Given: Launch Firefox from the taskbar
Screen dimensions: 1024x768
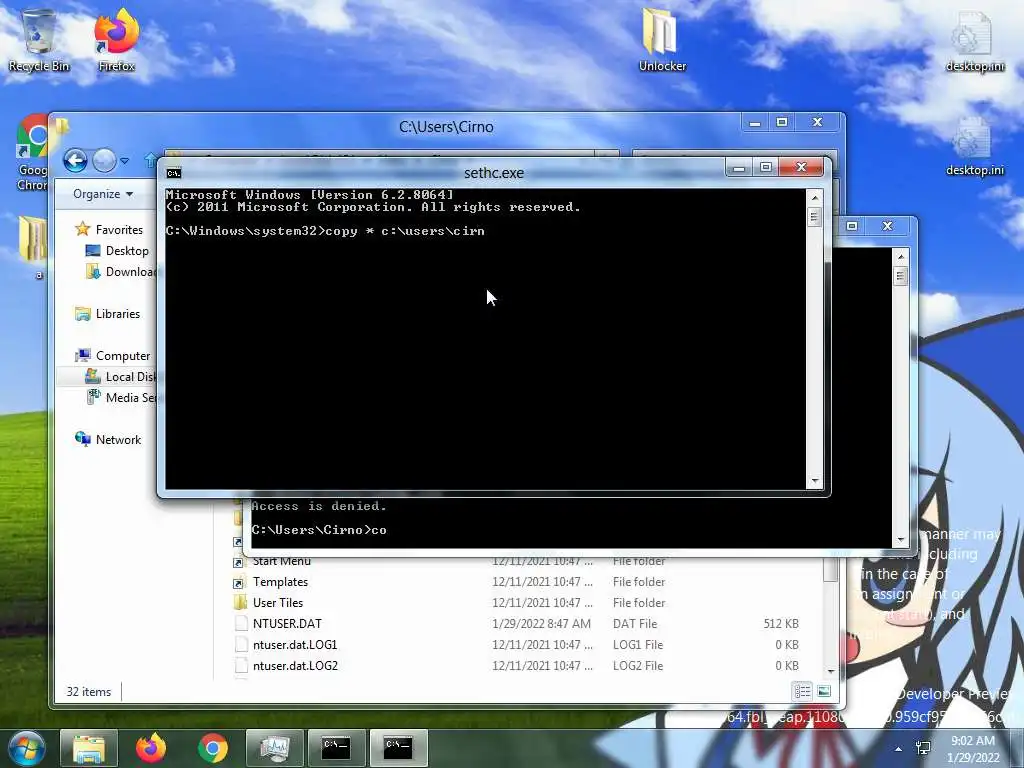Looking at the screenshot, I should (x=151, y=748).
